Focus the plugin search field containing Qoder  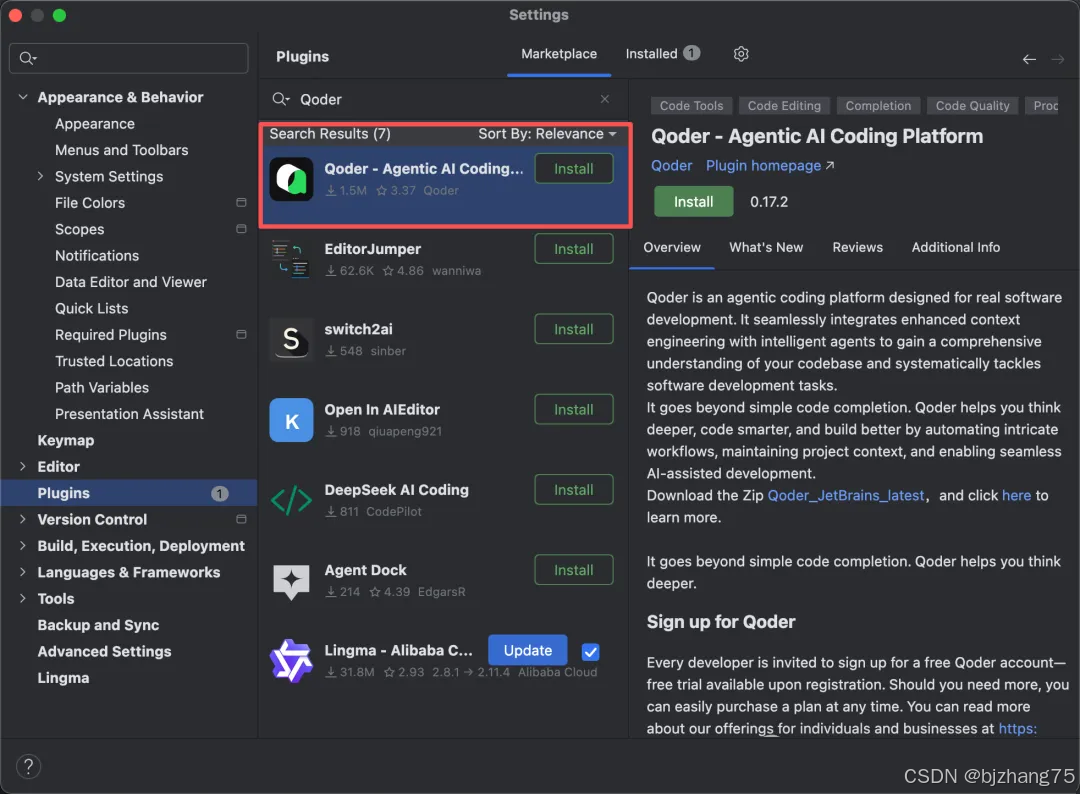click(x=442, y=99)
